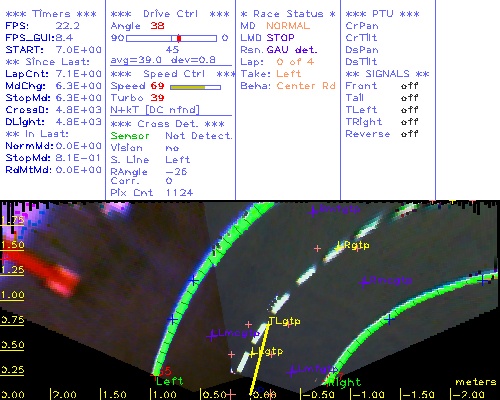Toggle the Front signal off indicator
Image resolution: width=500 pixels, height=400 pixels.
[410, 86]
